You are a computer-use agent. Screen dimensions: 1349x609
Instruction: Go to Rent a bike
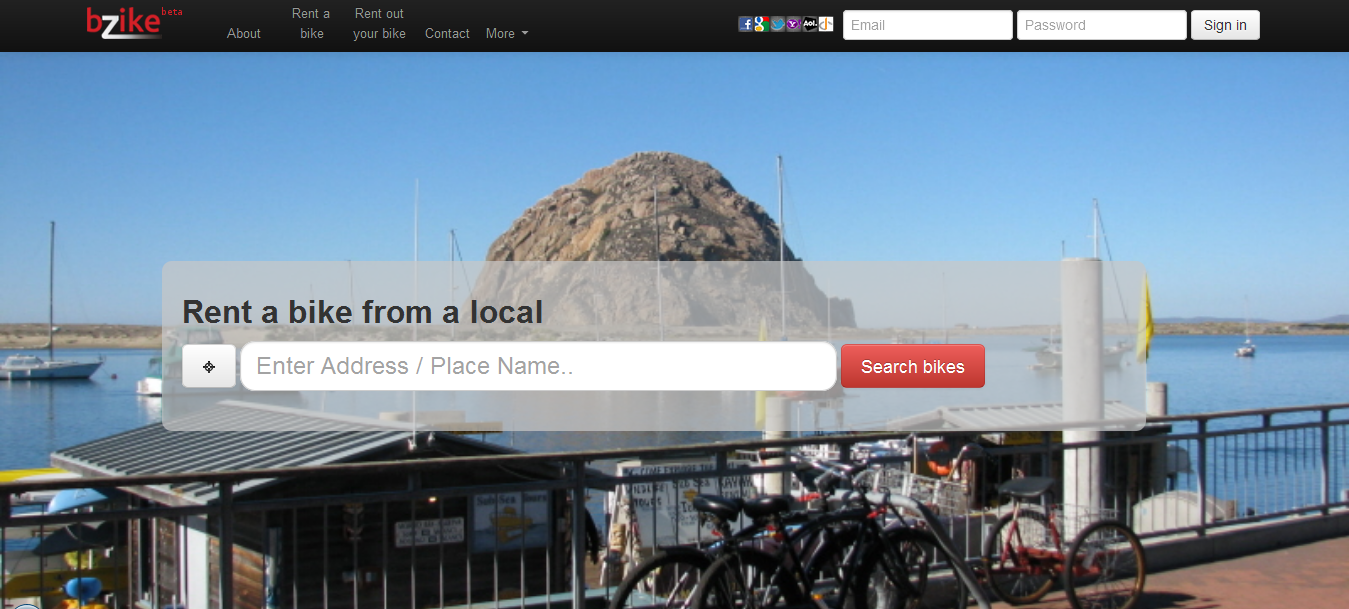click(x=311, y=23)
